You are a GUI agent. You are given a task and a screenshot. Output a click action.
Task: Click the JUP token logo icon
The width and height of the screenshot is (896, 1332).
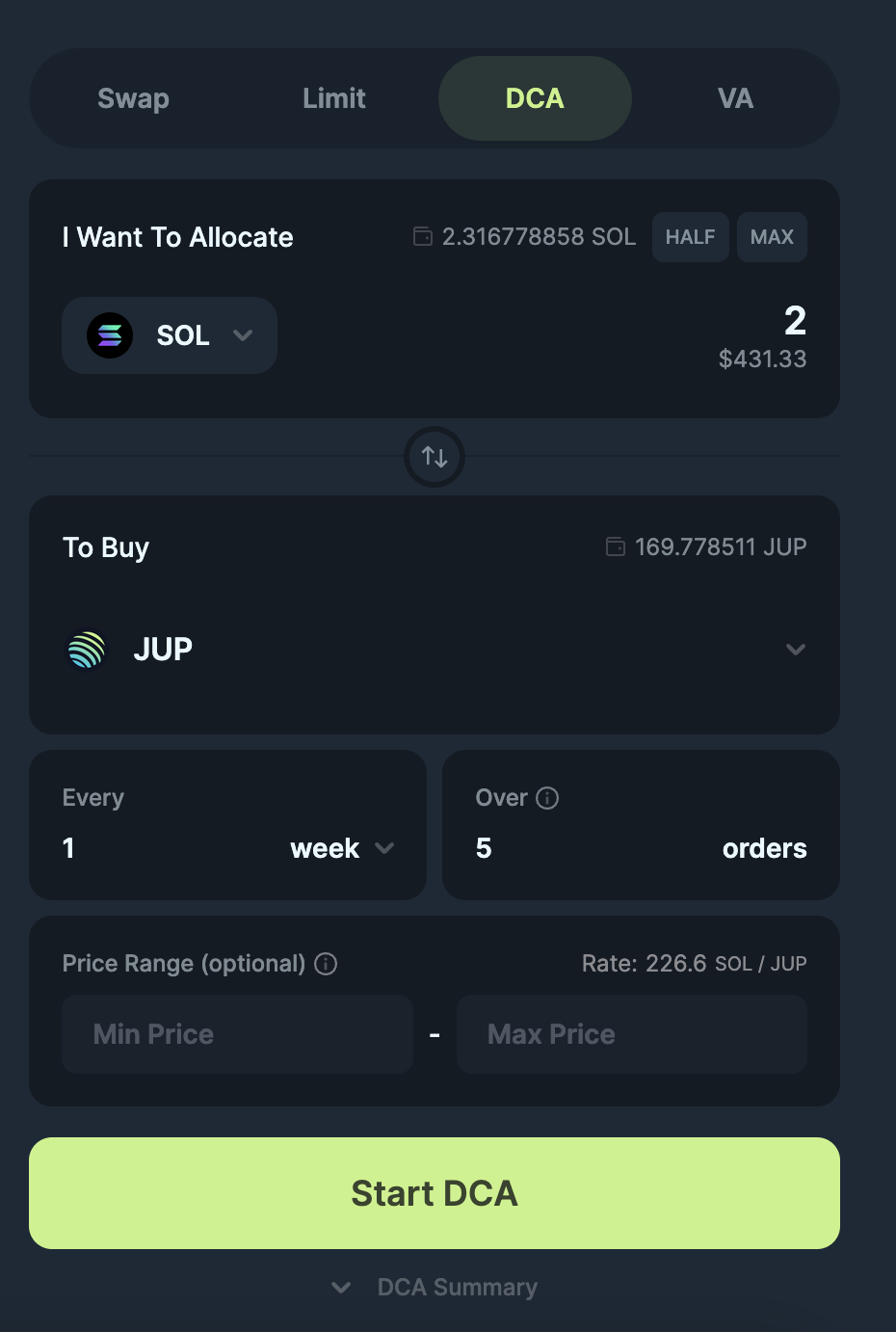87,650
